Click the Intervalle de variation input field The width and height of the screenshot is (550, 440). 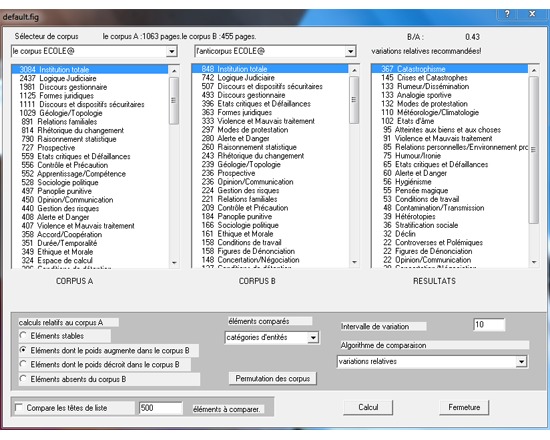(x=489, y=325)
